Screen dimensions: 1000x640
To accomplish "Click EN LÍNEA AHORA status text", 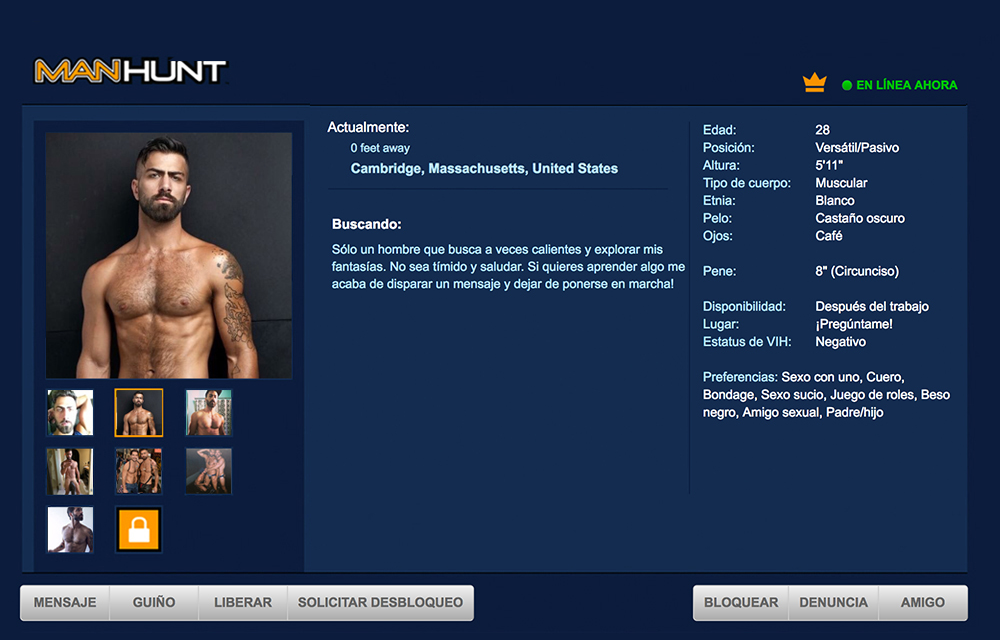I will pos(906,85).
